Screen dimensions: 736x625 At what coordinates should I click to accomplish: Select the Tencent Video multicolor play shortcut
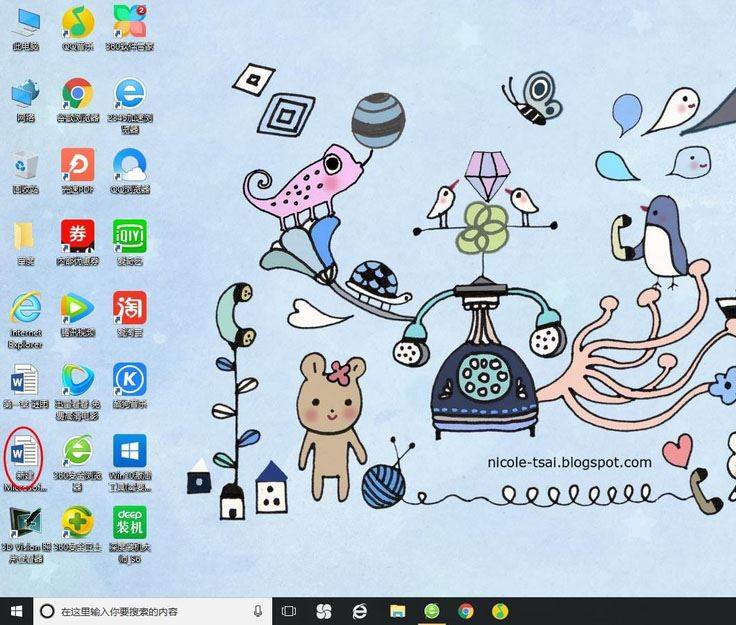click(x=77, y=315)
